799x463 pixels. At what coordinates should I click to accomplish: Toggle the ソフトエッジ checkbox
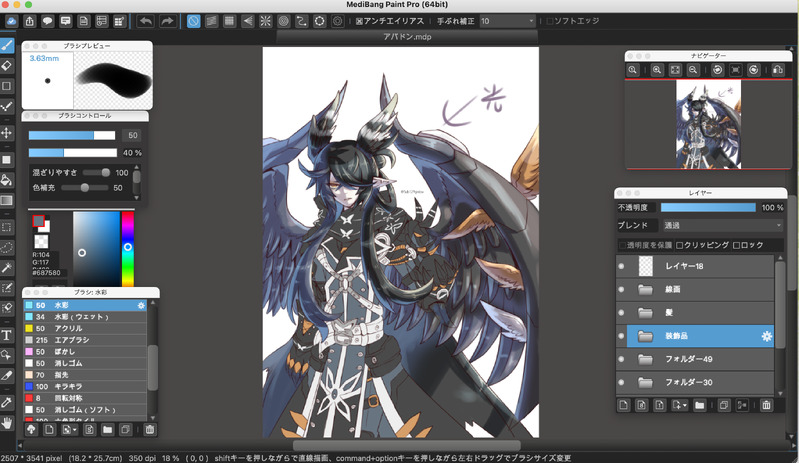(x=549, y=21)
